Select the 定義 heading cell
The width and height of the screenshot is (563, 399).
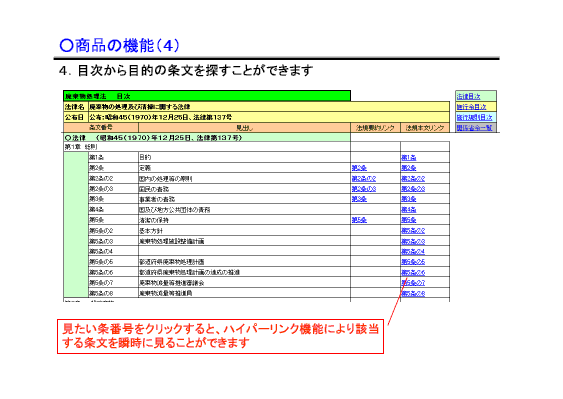click(x=244, y=168)
